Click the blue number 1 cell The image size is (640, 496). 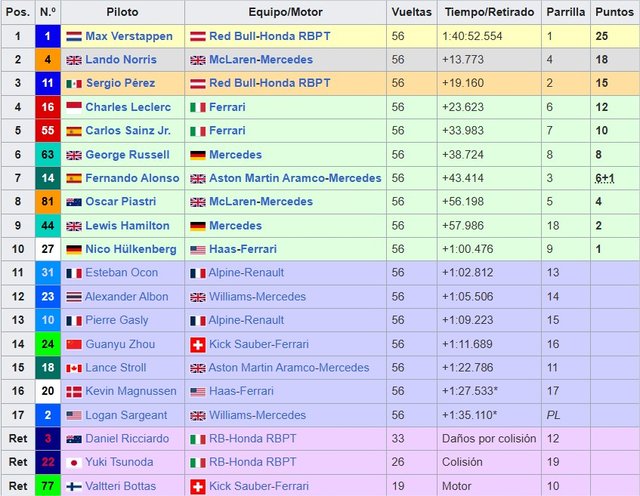click(48, 36)
